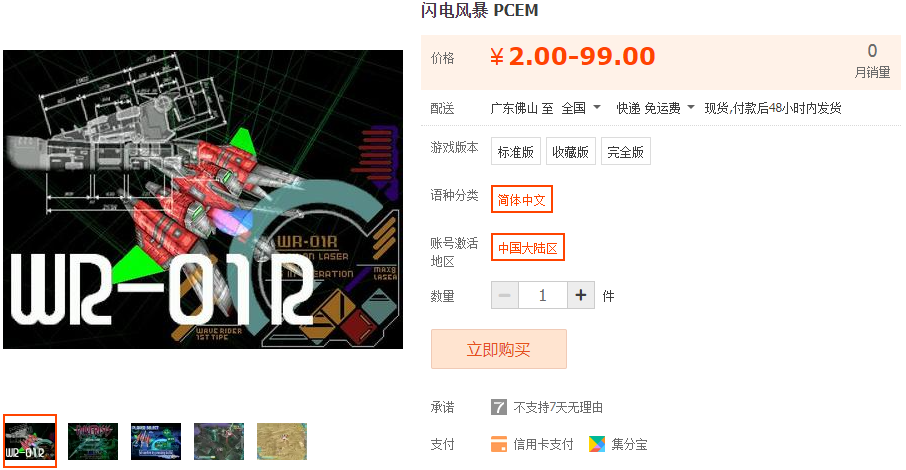Image resolution: width=906 pixels, height=470 pixels.
Task: Select the second product thumbnail
Action: 93,441
